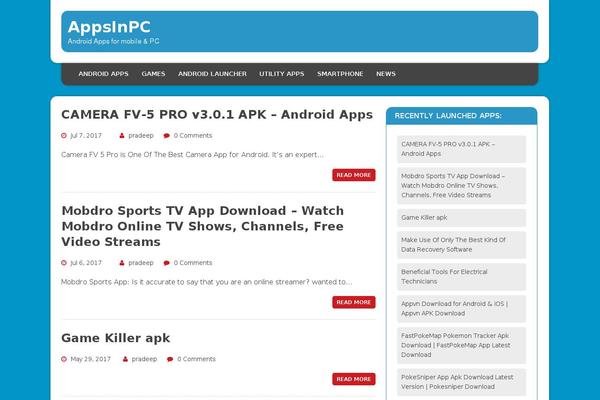The height and width of the screenshot is (400, 600).
Task: Click the Jul 7, 2017 date text
Action: coord(86,136)
